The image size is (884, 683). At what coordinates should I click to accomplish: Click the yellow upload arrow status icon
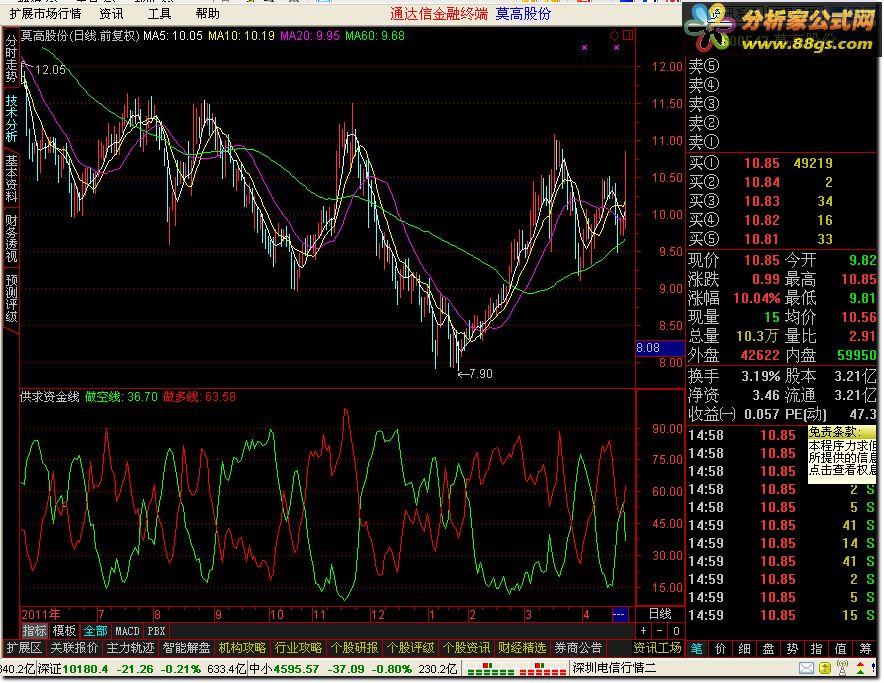825,668
